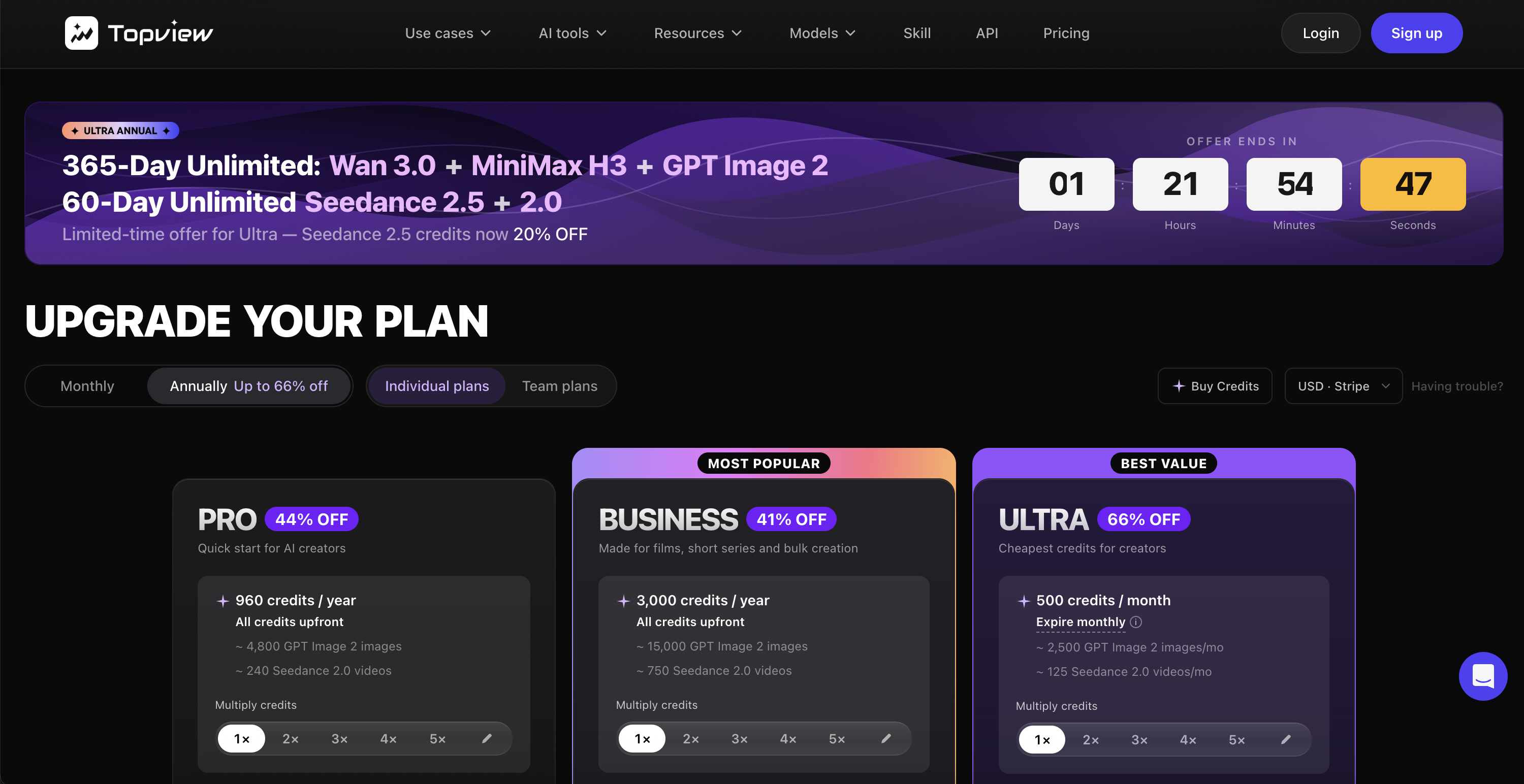The height and width of the screenshot is (784, 1524).
Task: Open the Having trouble? link
Action: tap(1456, 386)
